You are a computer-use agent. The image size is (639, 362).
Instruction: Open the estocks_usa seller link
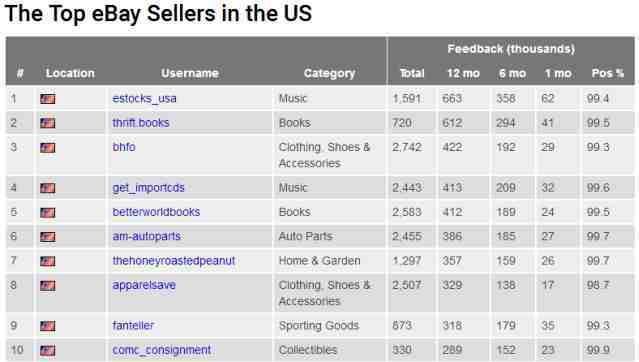(144, 99)
